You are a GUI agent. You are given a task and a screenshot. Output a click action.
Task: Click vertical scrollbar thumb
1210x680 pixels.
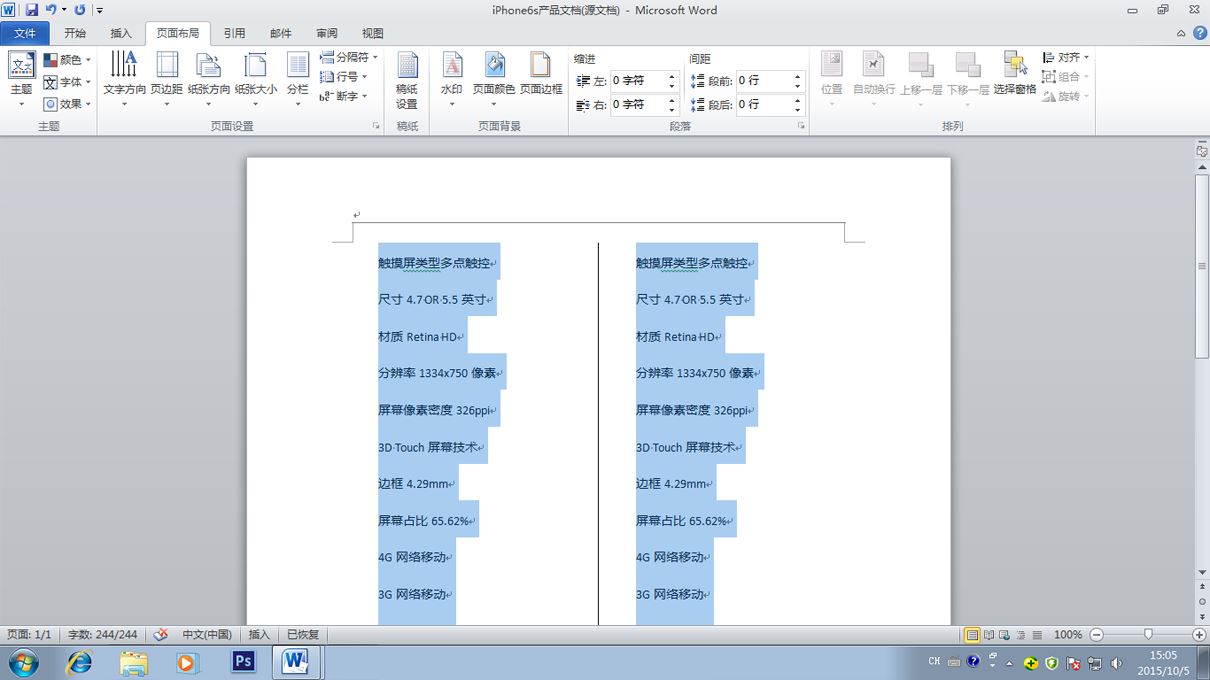[x=1202, y=267]
